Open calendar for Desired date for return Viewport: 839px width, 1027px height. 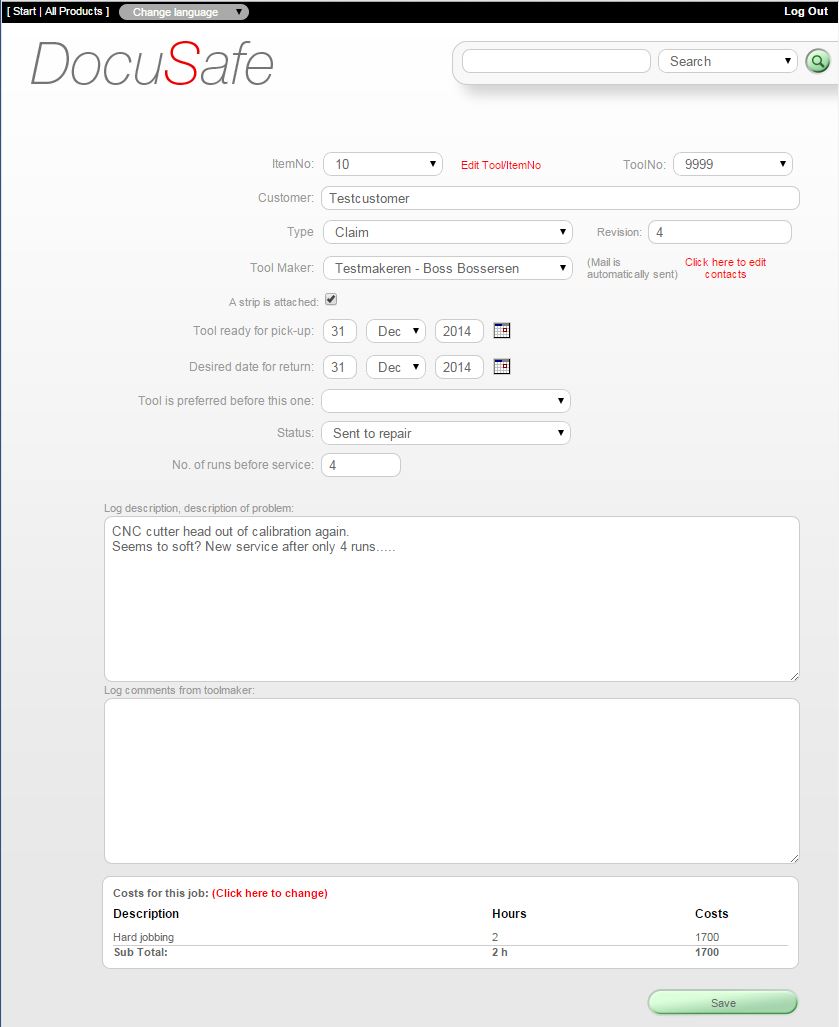pos(502,367)
